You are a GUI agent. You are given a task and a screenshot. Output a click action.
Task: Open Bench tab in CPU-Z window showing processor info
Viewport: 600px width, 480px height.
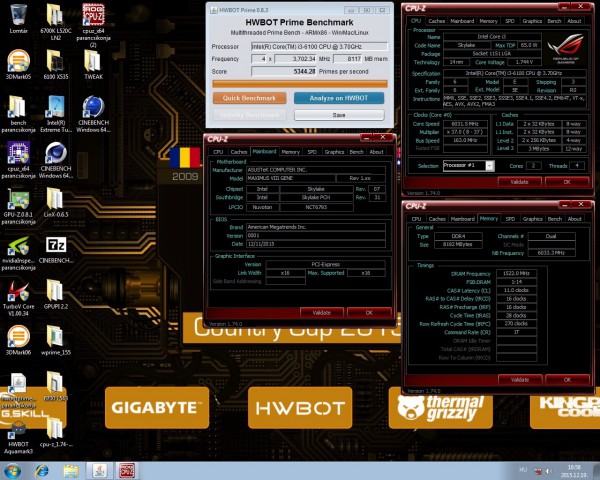tap(554, 21)
